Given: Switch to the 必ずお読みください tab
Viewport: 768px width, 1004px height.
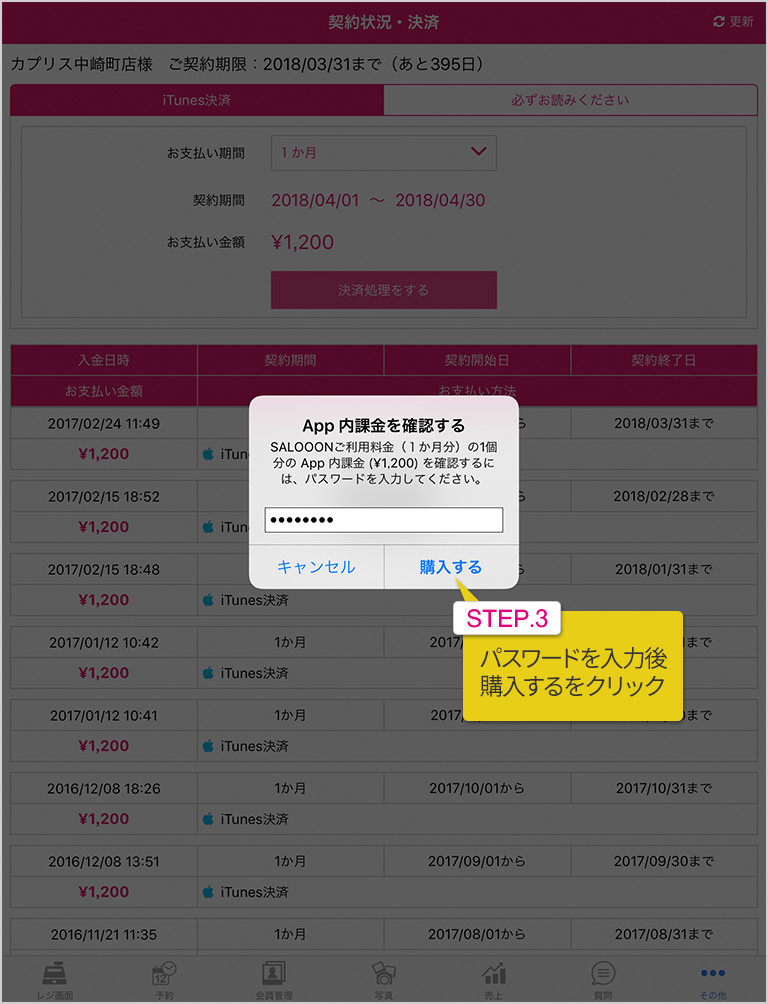Looking at the screenshot, I should coord(570,101).
